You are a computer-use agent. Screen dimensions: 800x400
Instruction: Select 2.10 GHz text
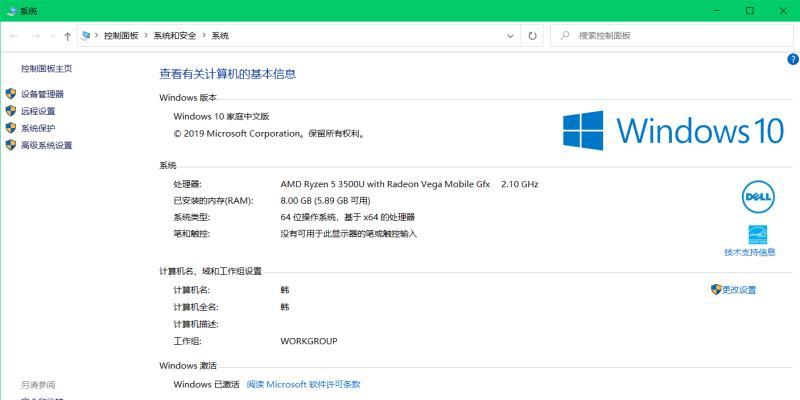[519, 184]
